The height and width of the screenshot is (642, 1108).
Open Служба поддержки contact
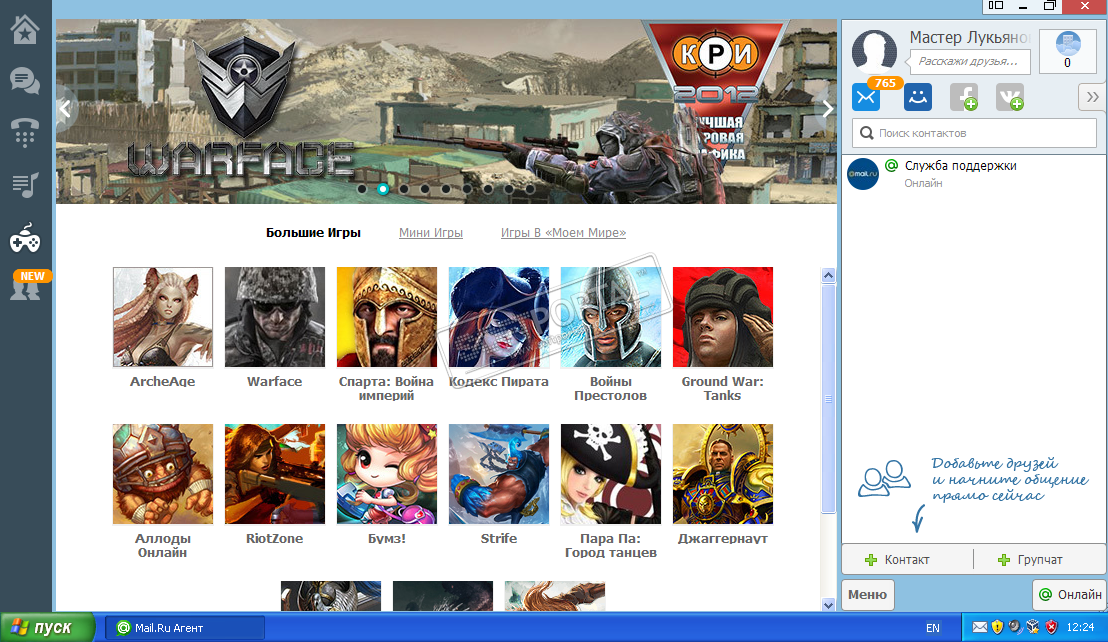tap(974, 174)
